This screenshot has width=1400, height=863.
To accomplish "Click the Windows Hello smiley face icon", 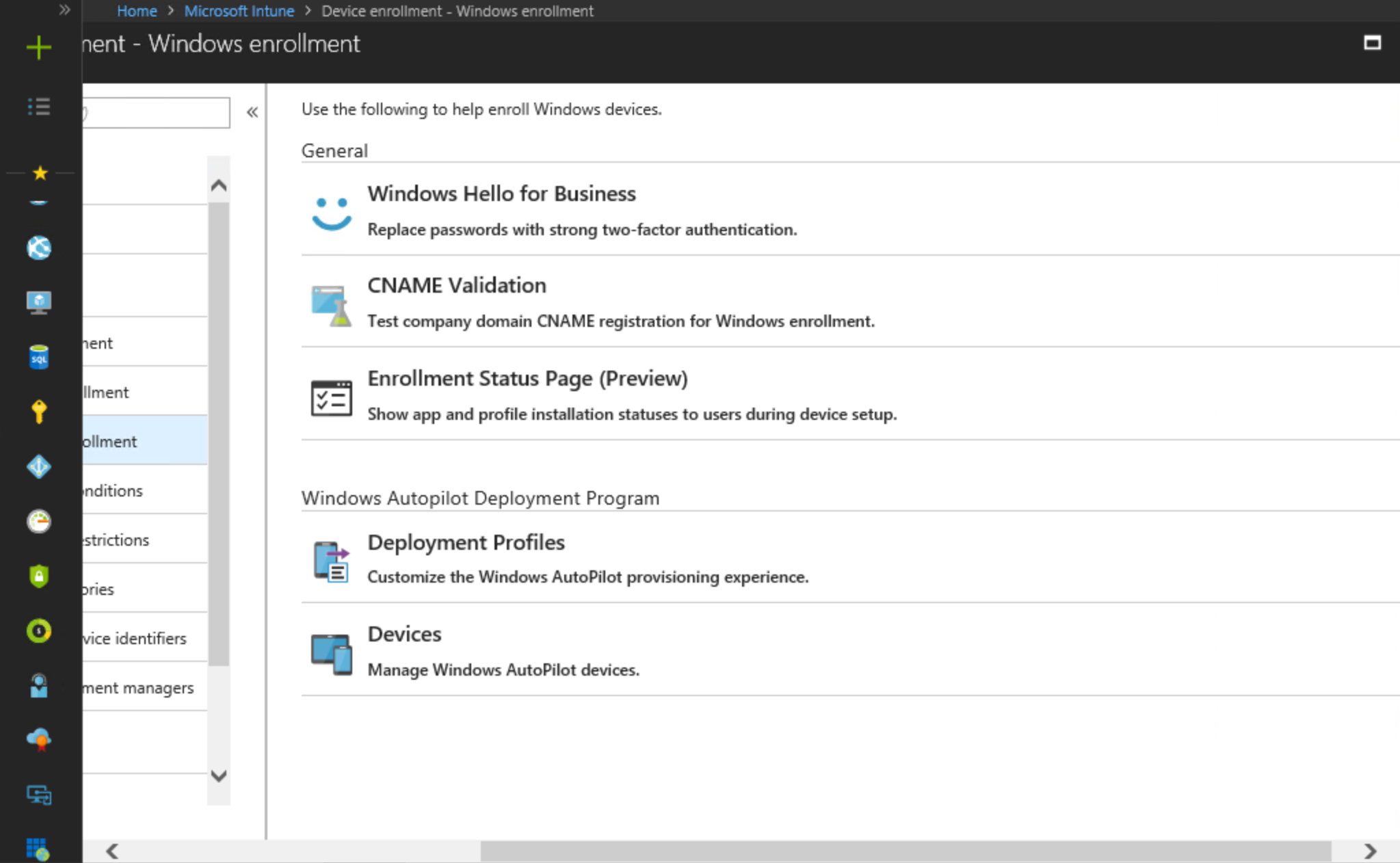I will coord(332,212).
